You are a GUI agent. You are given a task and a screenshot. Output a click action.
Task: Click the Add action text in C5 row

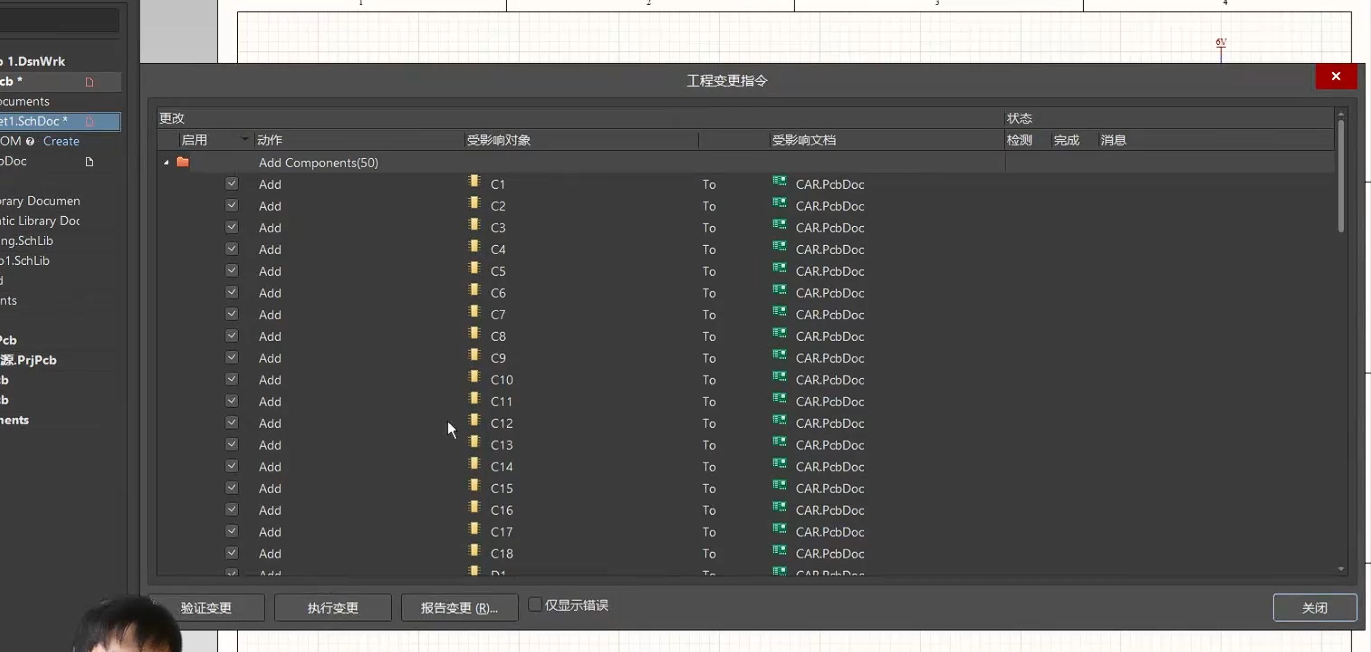270,271
